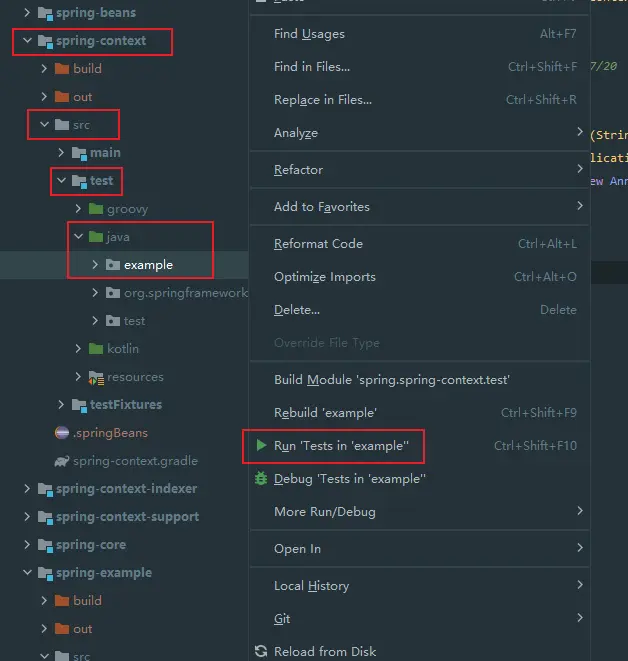Click the example package folder icon
The image size is (628, 661).
tap(112, 265)
